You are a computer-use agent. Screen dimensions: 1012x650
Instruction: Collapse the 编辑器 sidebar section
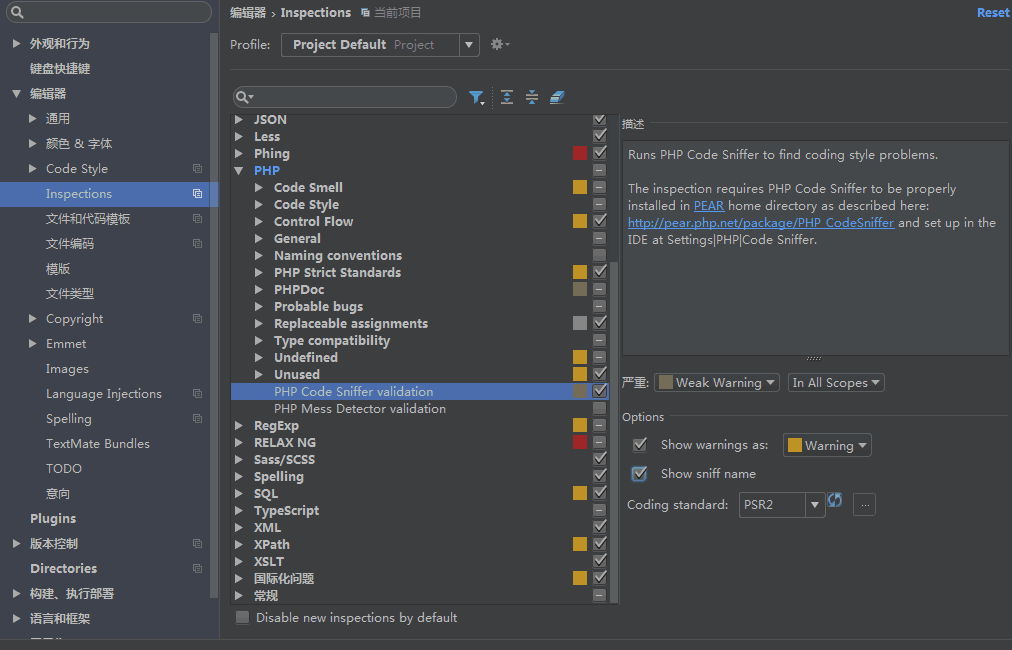[x=17, y=94]
